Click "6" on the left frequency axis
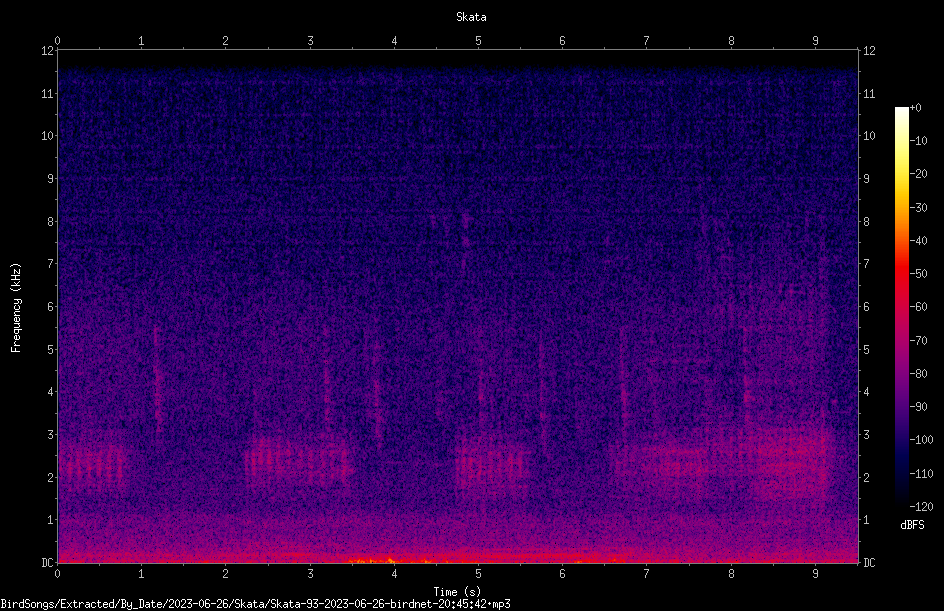Viewport: 944px width, 611px height. [50, 306]
